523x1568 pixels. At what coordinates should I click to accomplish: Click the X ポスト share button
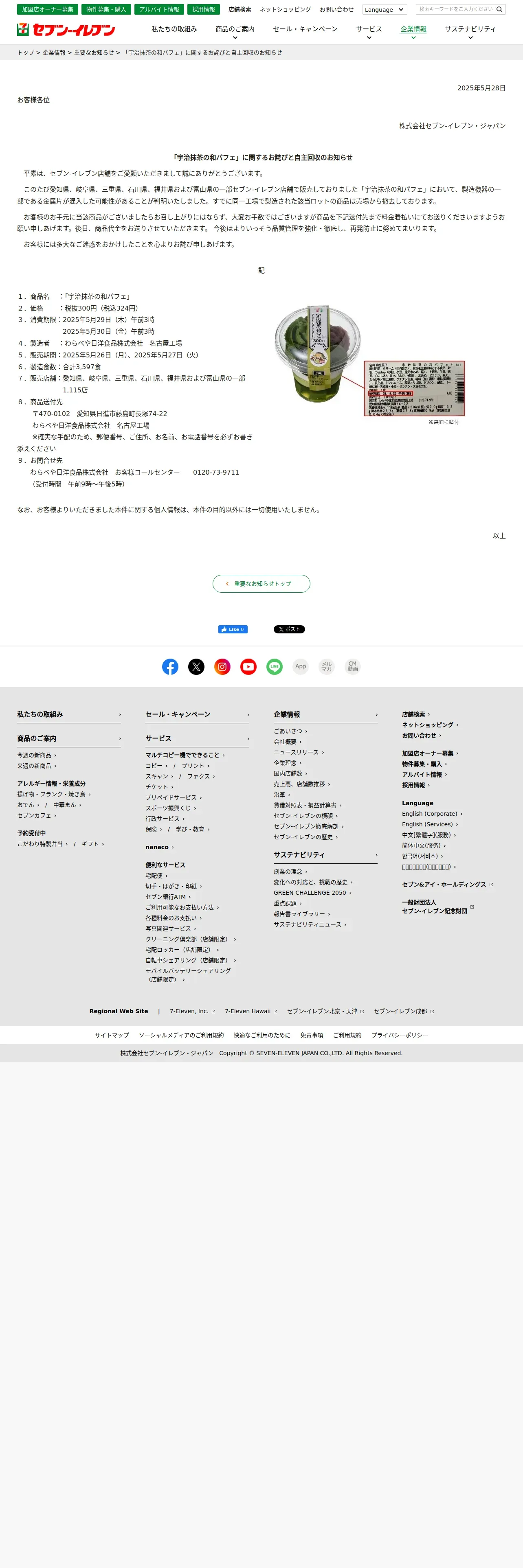coord(289,629)
